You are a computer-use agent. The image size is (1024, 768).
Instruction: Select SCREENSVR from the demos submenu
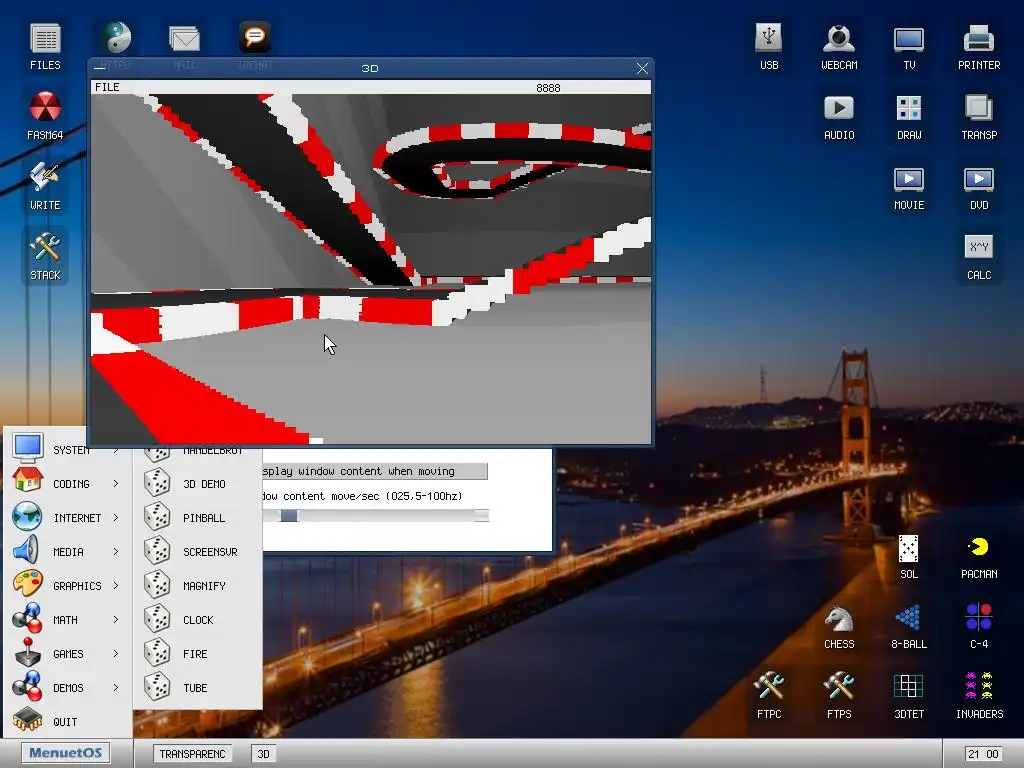tap(197, 552)
